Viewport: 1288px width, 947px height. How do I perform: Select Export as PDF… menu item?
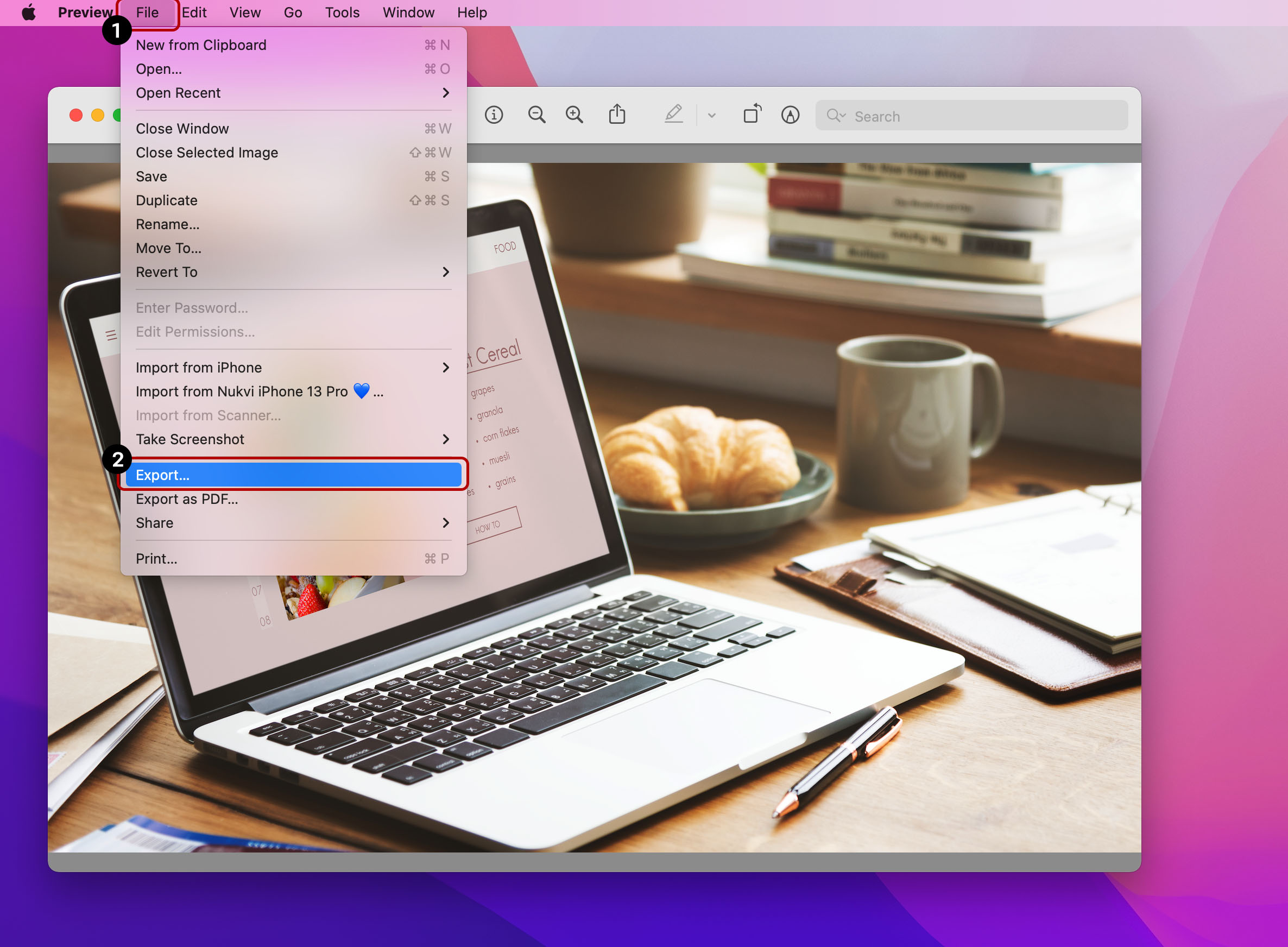(187, 500)
